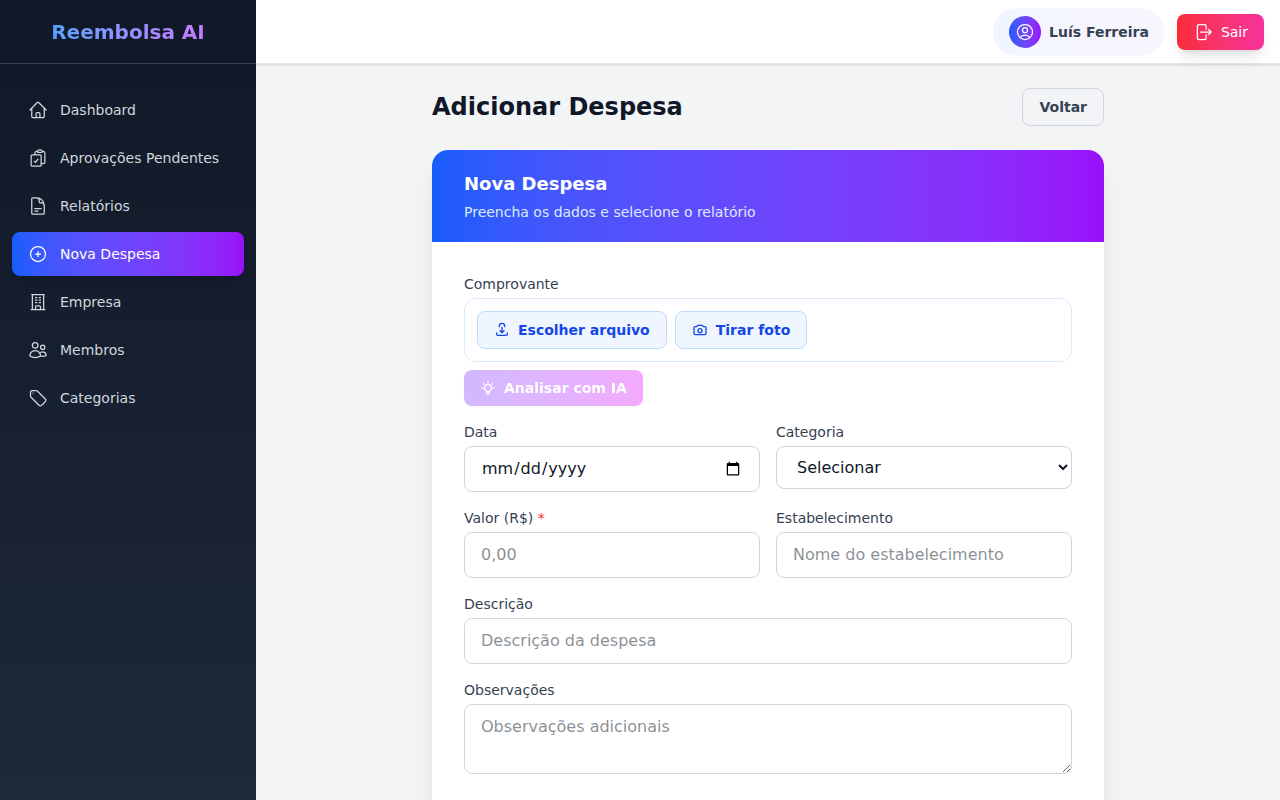Click Escolher arquivo upload button

(572, 330)
